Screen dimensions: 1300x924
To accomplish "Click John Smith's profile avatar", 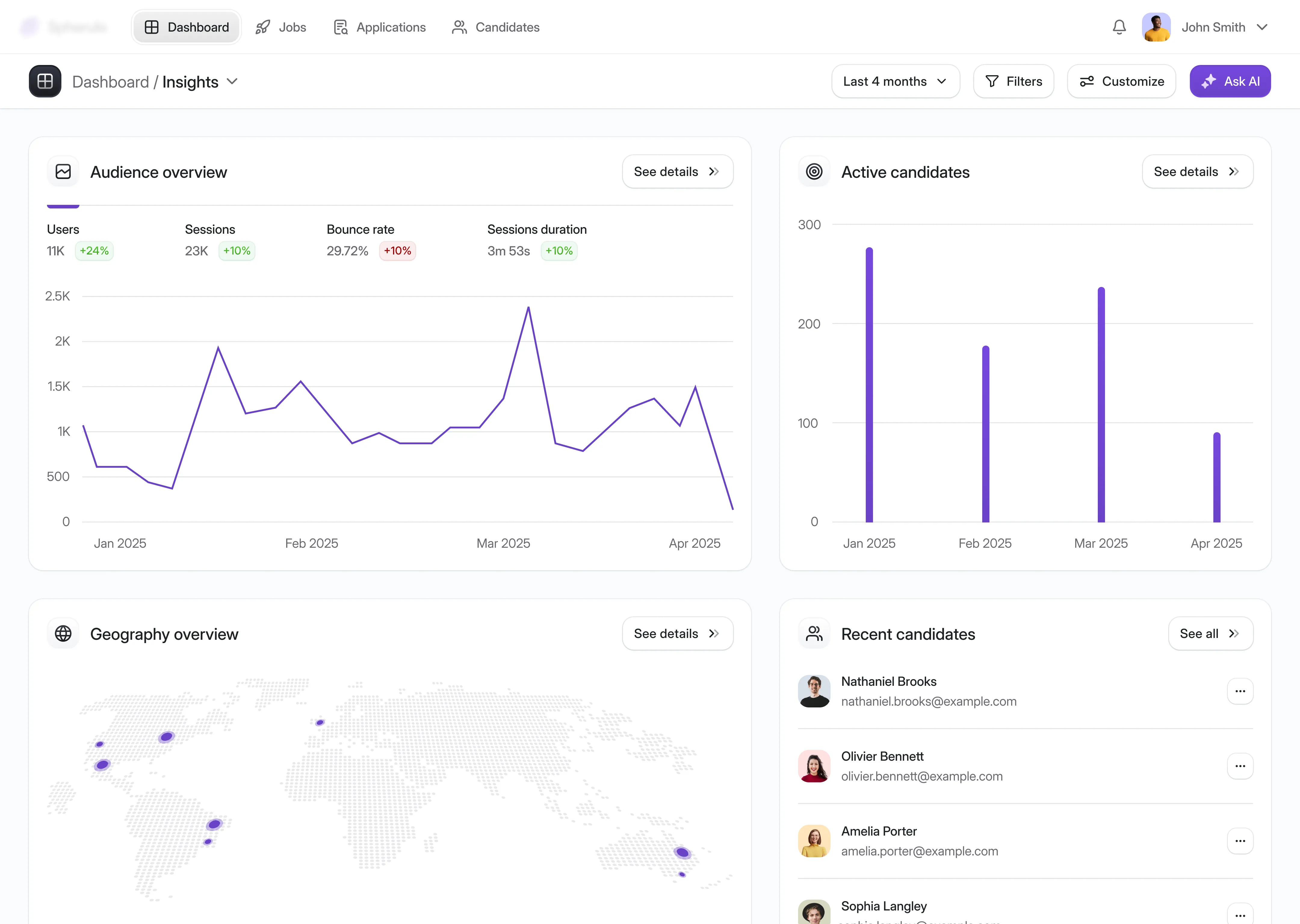I will click(x=1156, y=27).
